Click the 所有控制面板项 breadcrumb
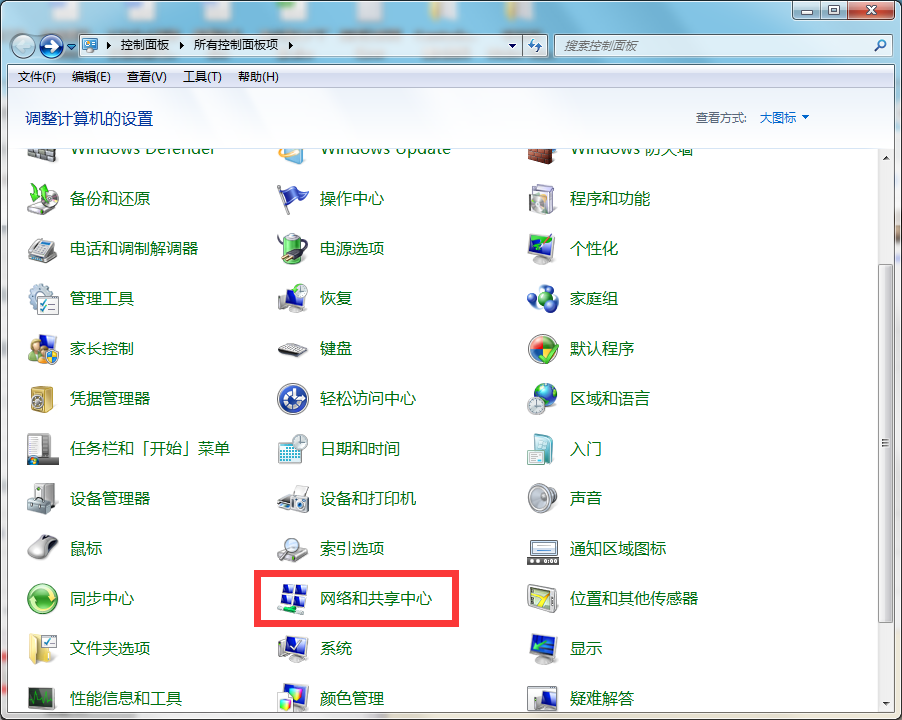The width and height of the screenshot is (902, 720). (236, 45)
